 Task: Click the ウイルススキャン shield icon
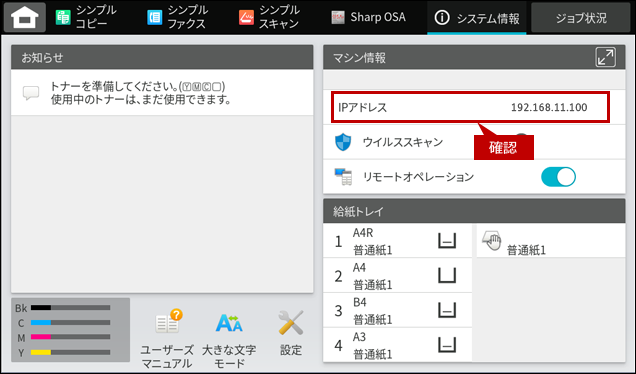pyautogui.click(x=343, y=142)
